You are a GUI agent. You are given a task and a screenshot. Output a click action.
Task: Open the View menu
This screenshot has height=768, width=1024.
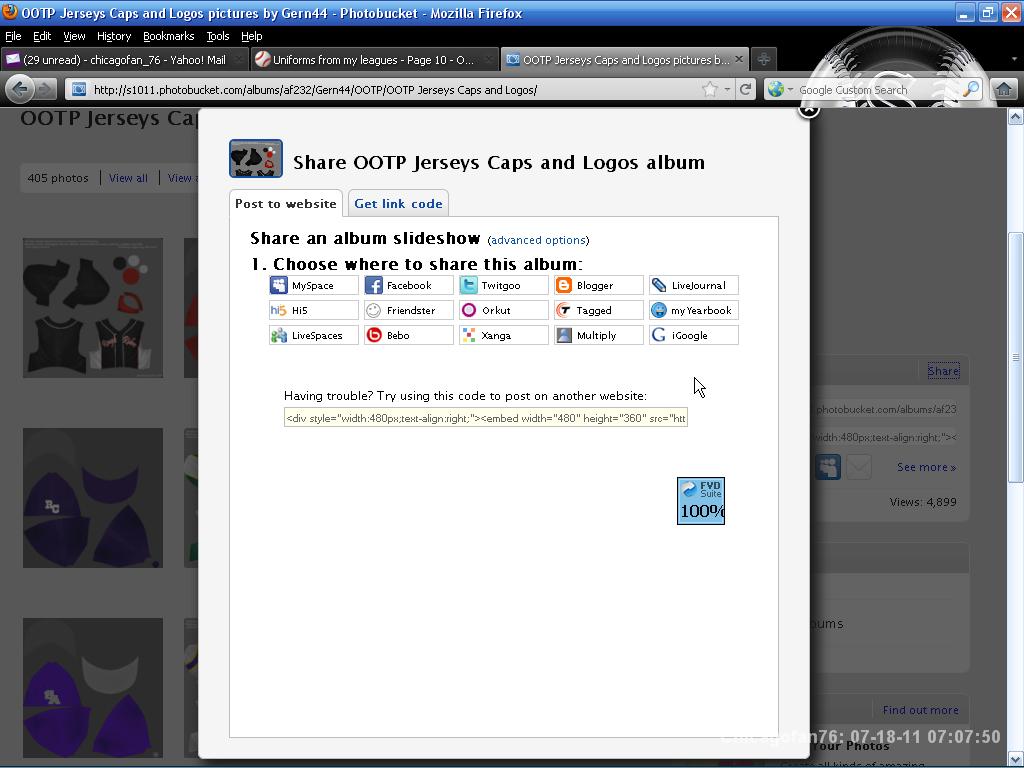(74, 36)
